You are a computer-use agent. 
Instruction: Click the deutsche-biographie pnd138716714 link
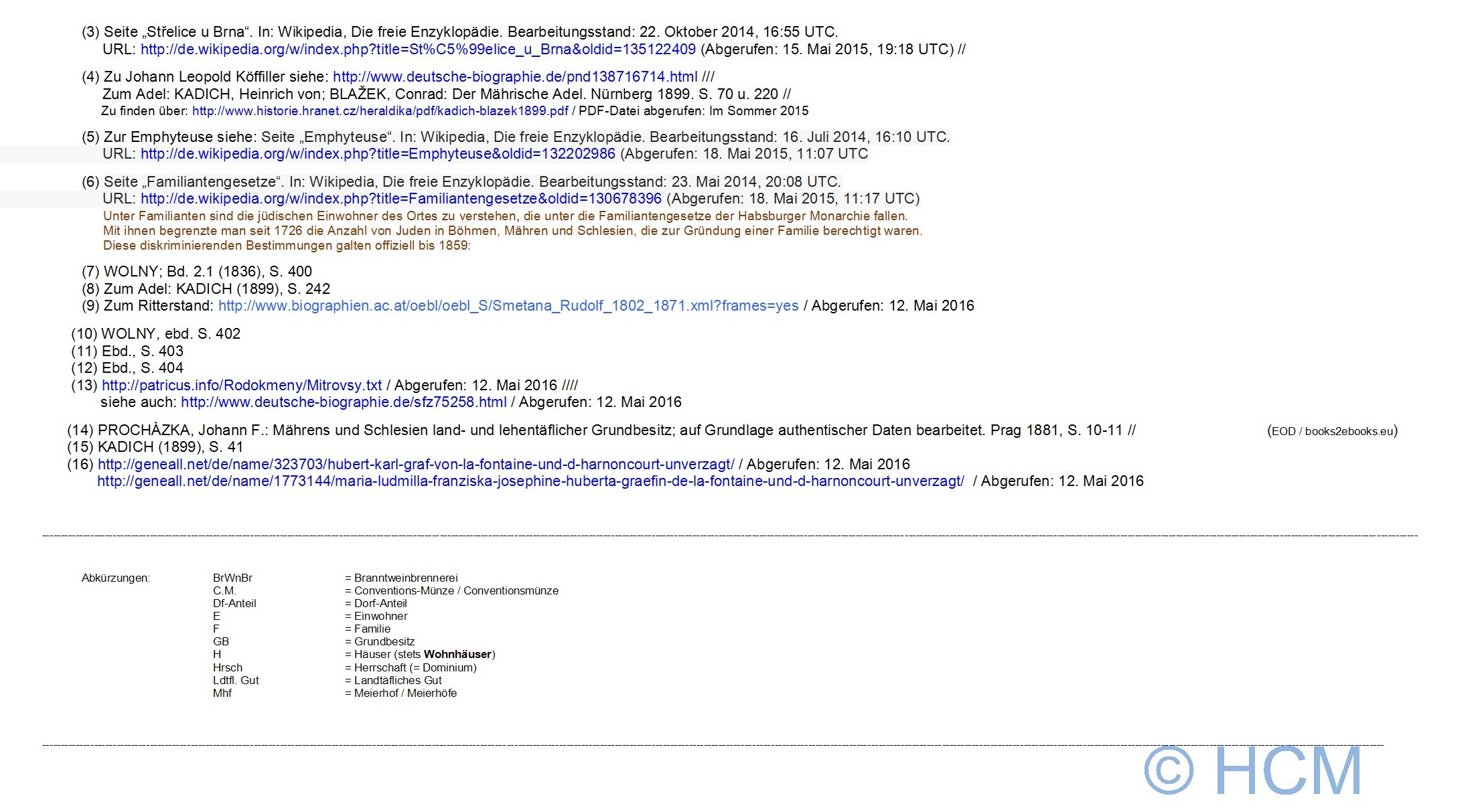pos(514,77)
